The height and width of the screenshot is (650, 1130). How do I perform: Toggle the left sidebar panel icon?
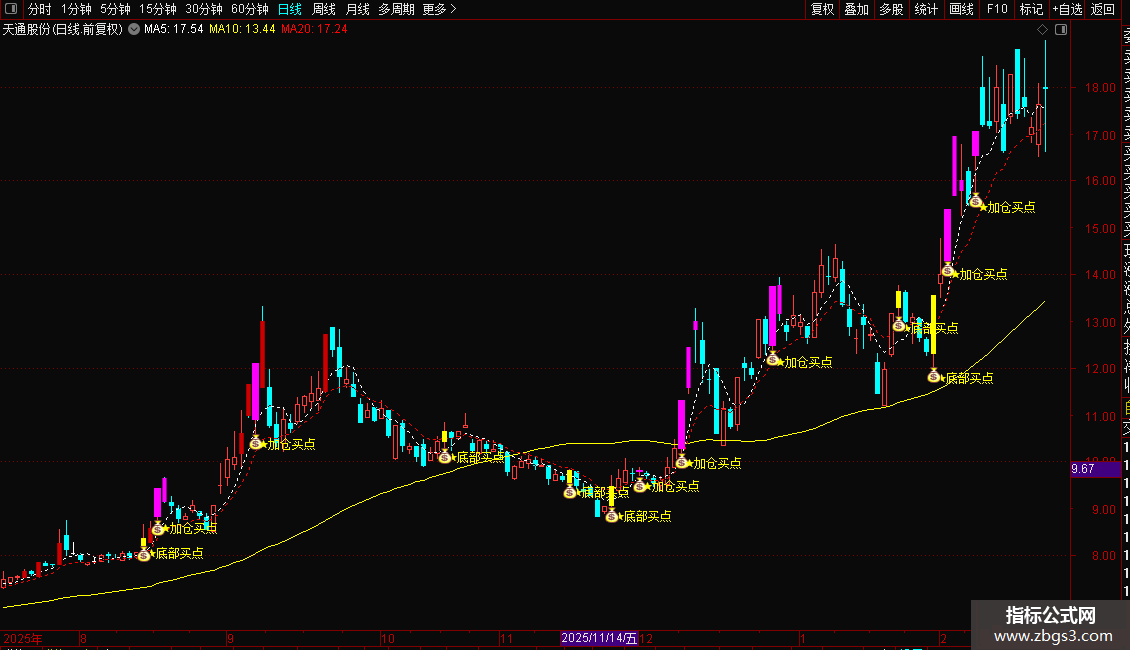[11, 9]
